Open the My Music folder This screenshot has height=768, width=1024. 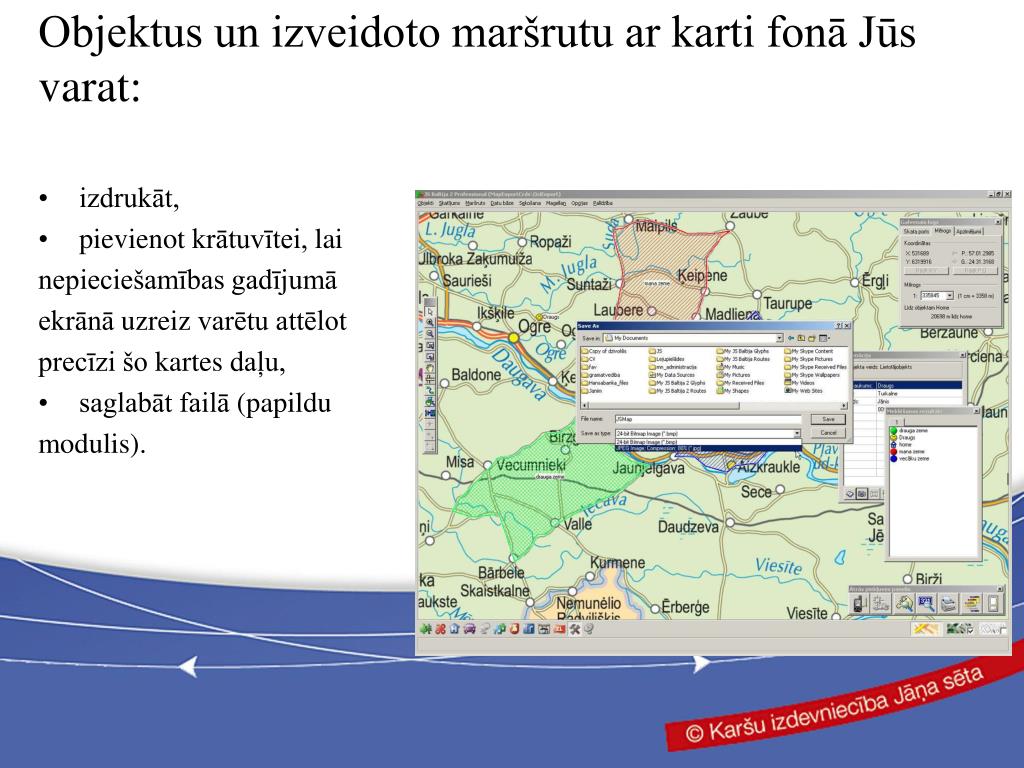730,367
